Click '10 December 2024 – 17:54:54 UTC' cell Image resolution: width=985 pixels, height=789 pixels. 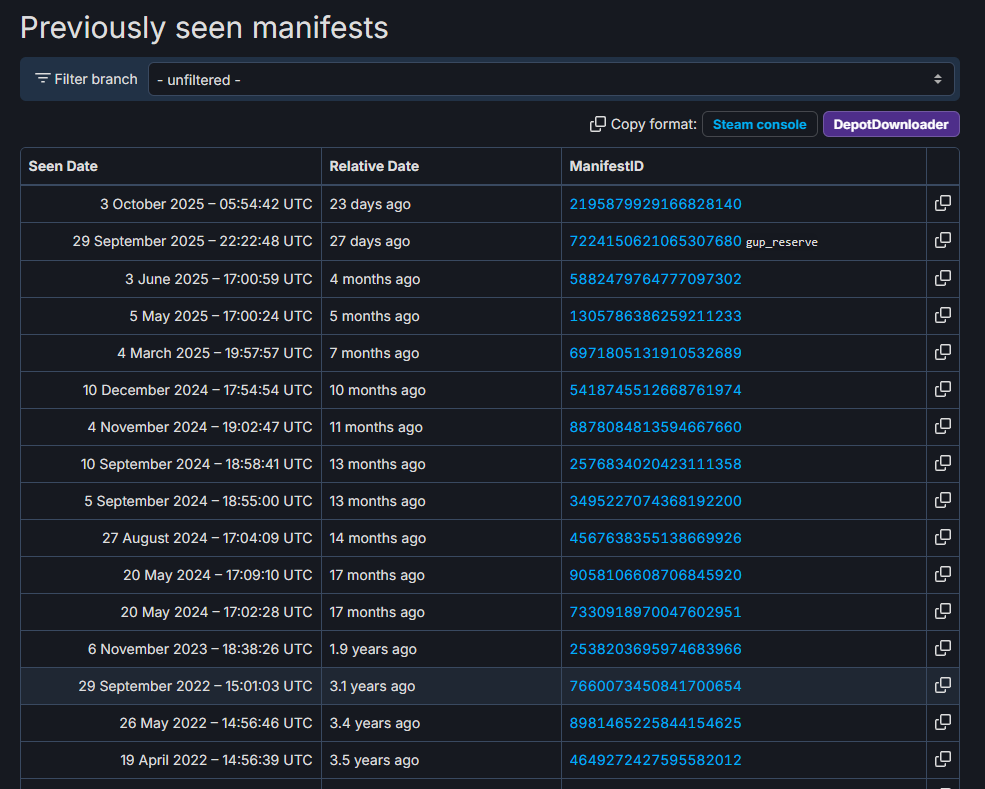pos(171,390)
